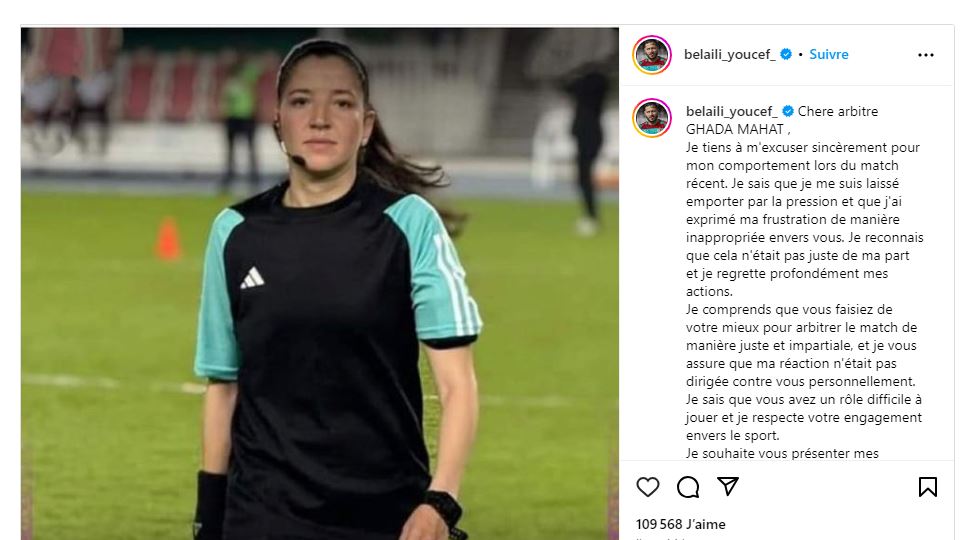Click the orange cone in the photo
The image size is (976, 540).
[168, 238]
